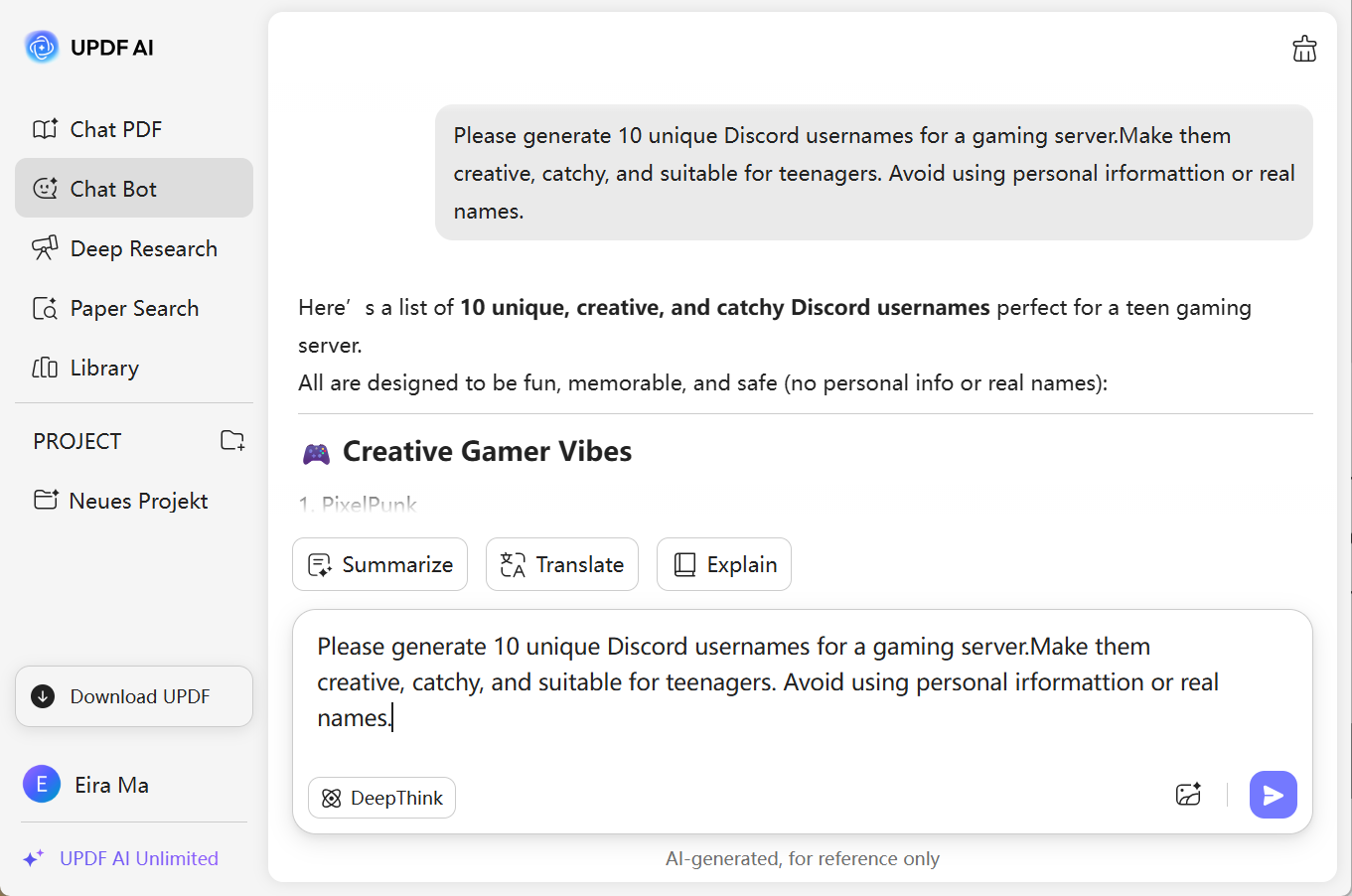Click the clear chat broom icon
This screenshot has width=1352, height=896.
(1304, 49)
